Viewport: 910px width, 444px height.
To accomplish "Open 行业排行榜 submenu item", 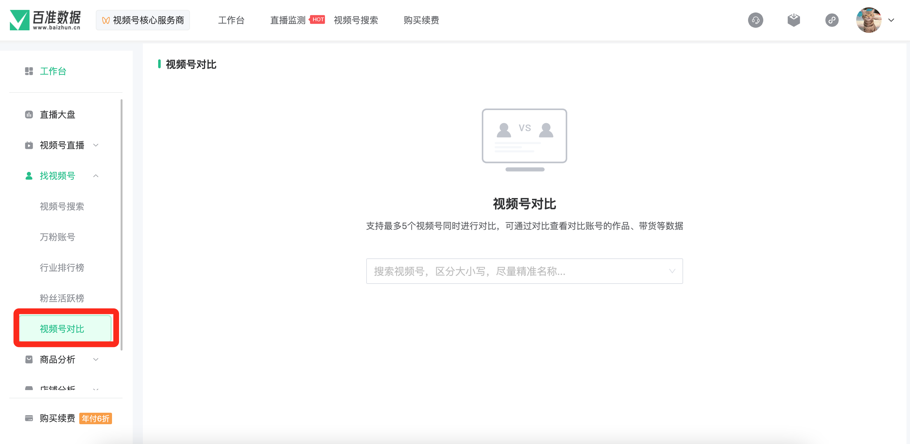I will coord(62,268).
